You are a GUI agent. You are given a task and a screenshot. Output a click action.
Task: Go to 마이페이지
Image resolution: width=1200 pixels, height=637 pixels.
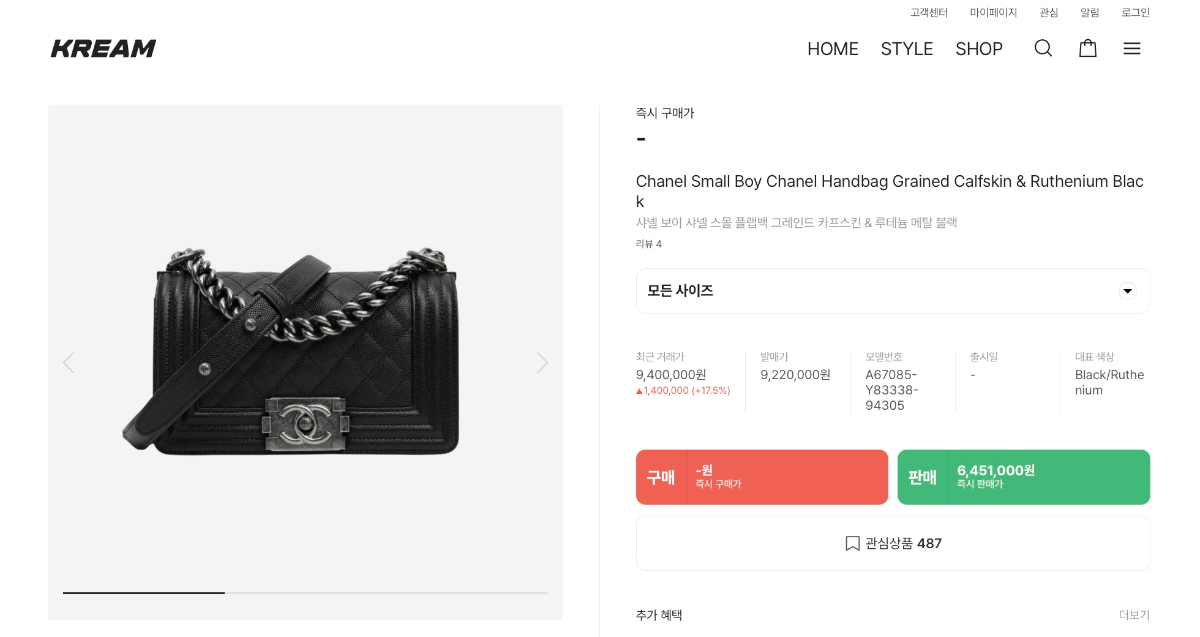coord(993,13)
